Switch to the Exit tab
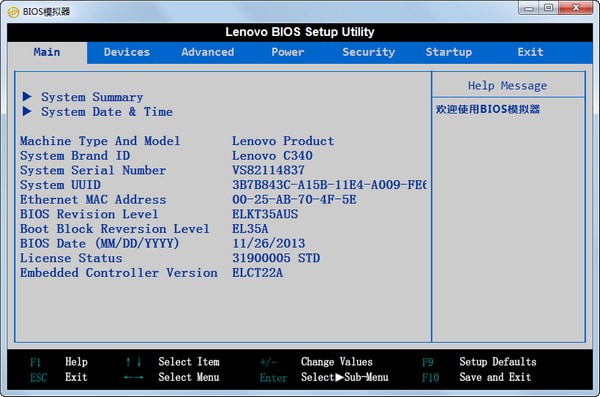Viewport: 600px width, 397px height. pyautogui.click(x=530, y=52)
